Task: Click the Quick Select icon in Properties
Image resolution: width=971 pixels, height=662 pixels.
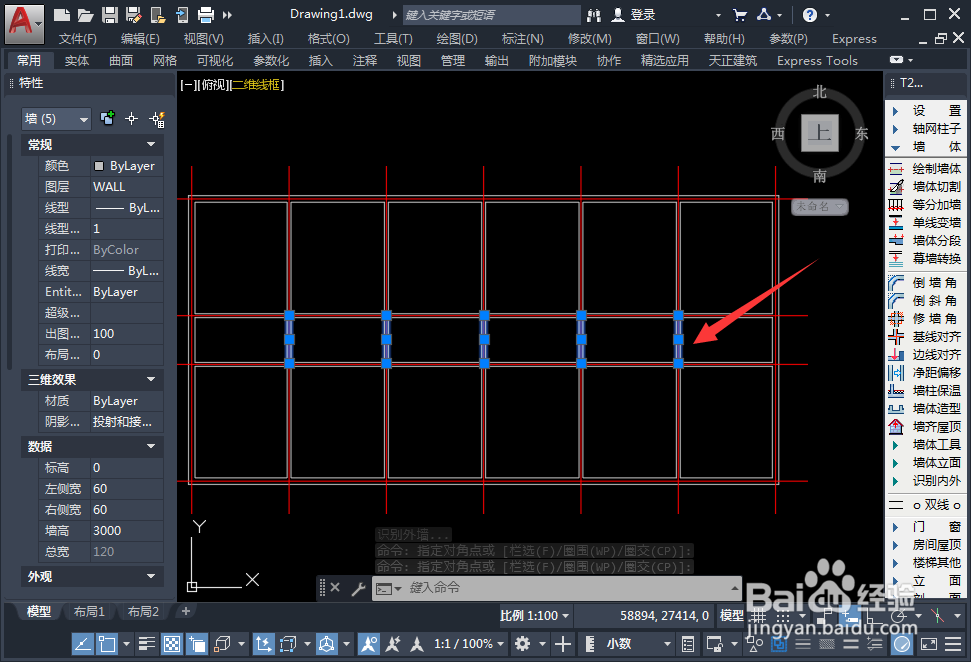Action: click(157, 119)
